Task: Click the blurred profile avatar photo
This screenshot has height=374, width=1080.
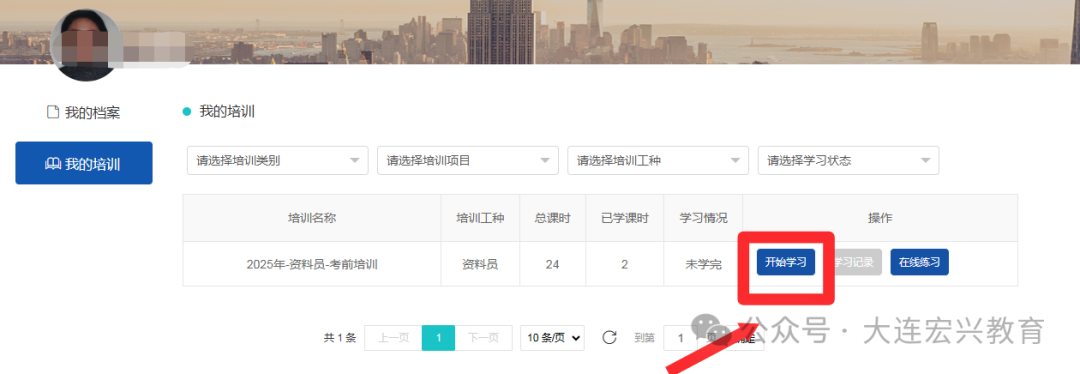Action: (x=85, y=44)
